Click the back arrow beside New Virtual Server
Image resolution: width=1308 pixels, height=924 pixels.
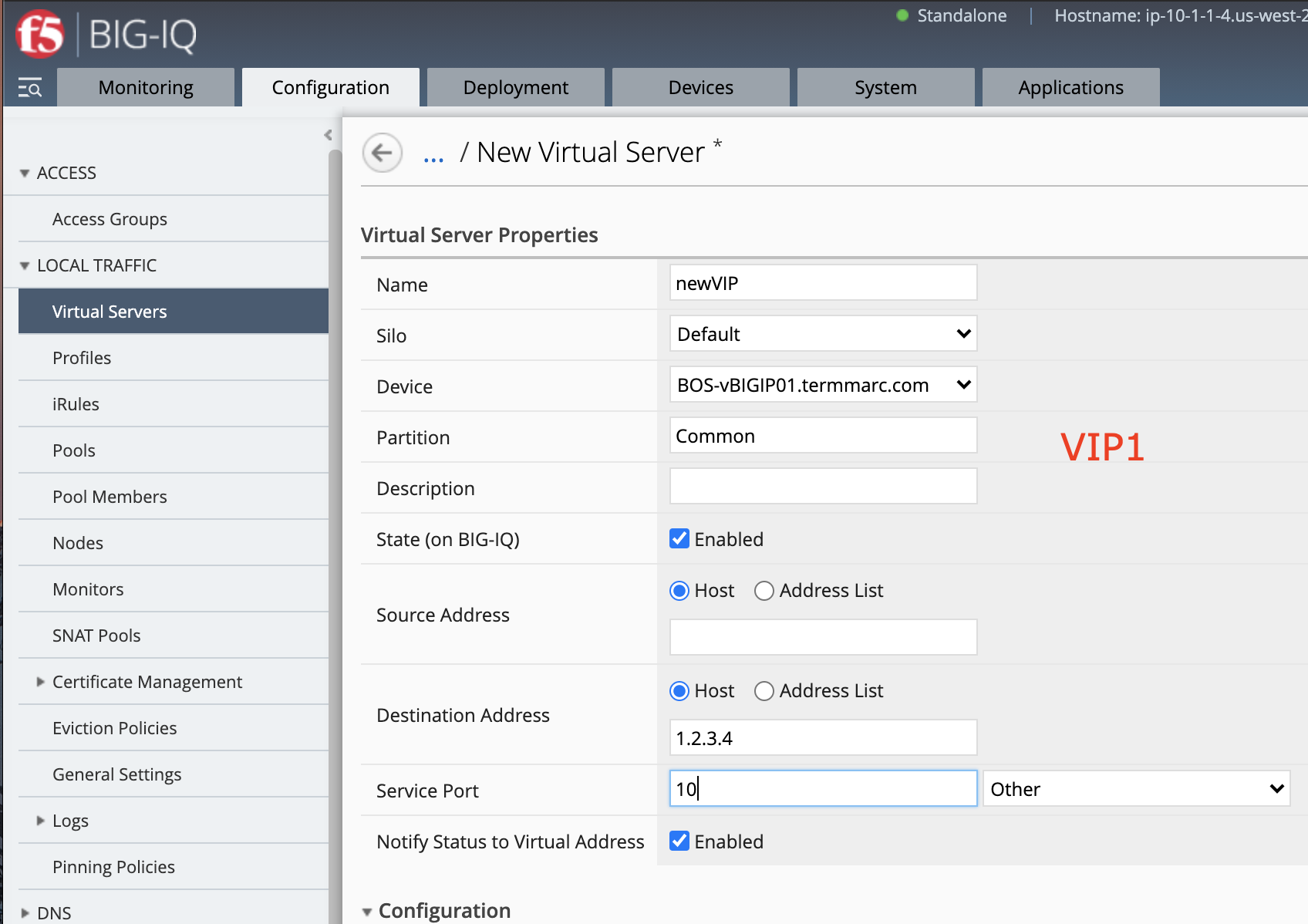click(382, 153)
